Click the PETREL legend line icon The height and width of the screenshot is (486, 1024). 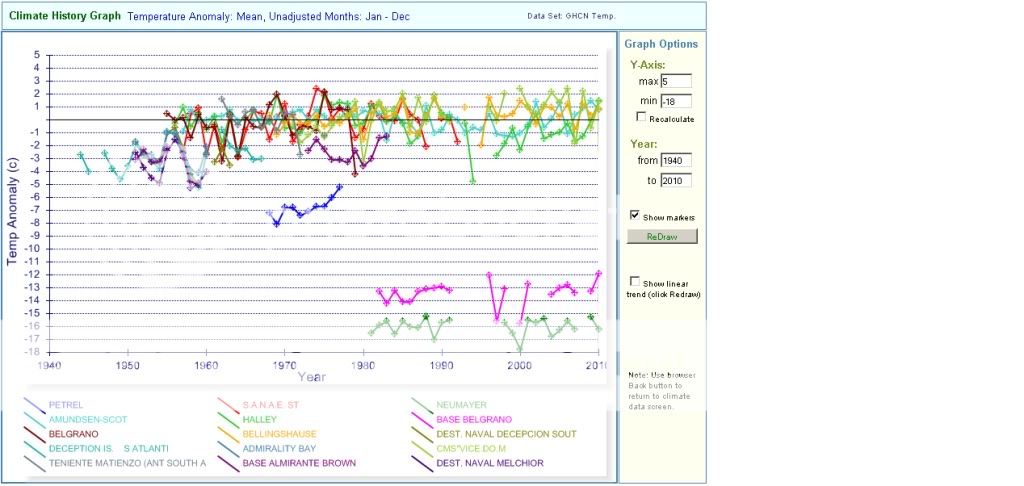point(33,406)
